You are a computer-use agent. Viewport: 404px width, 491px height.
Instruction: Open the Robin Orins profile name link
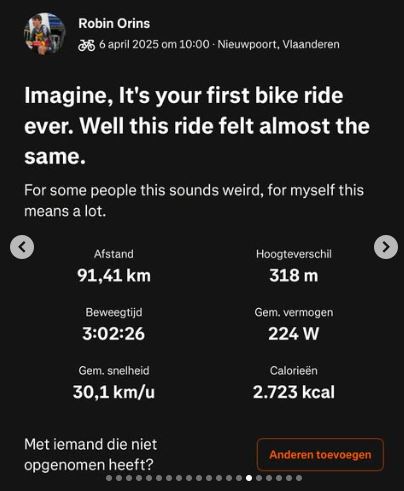114,23
